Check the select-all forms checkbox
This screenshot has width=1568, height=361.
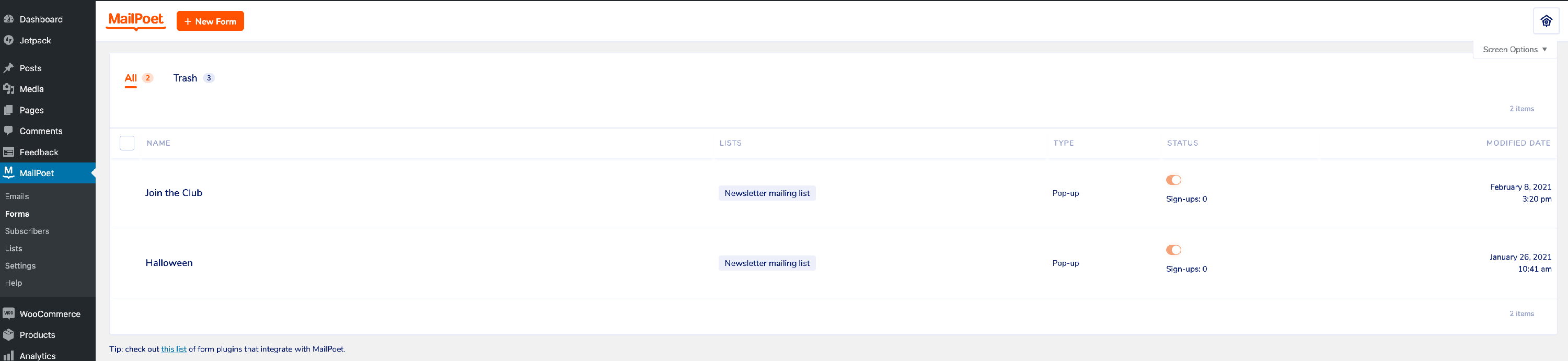pyautogui.click(x=126, y=143)
